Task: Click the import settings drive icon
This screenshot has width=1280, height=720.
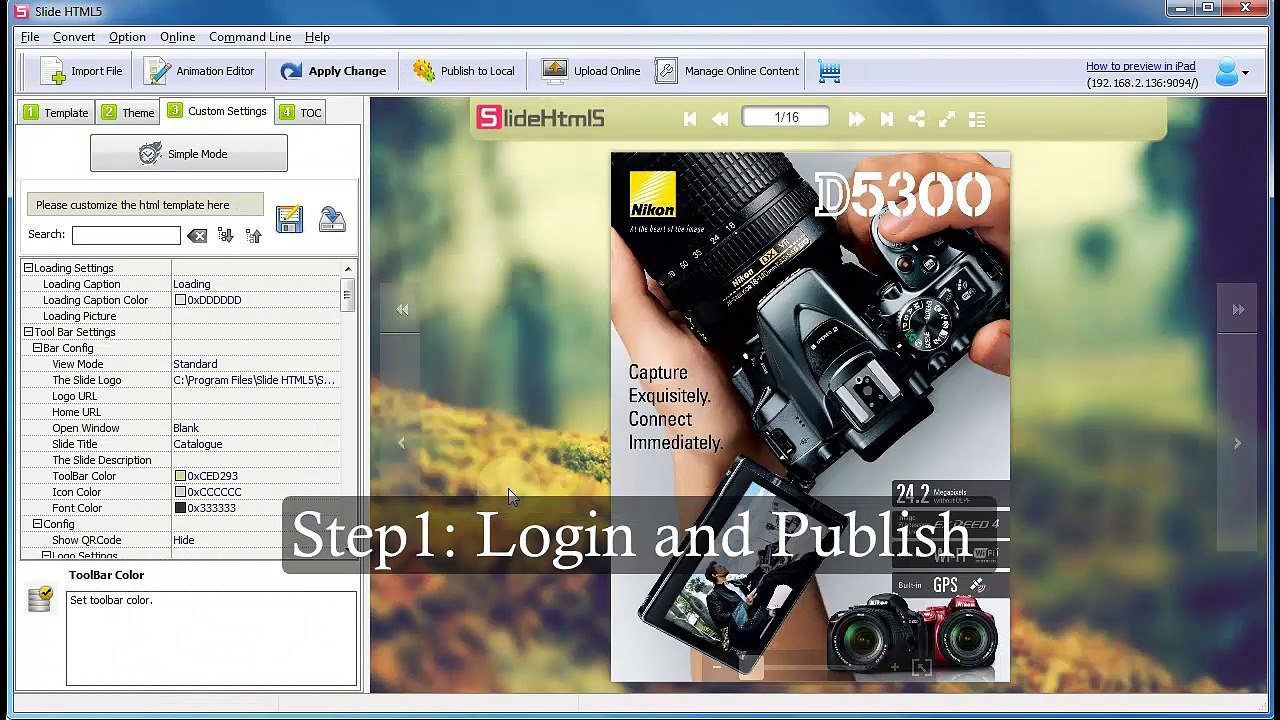Action: 332,220
